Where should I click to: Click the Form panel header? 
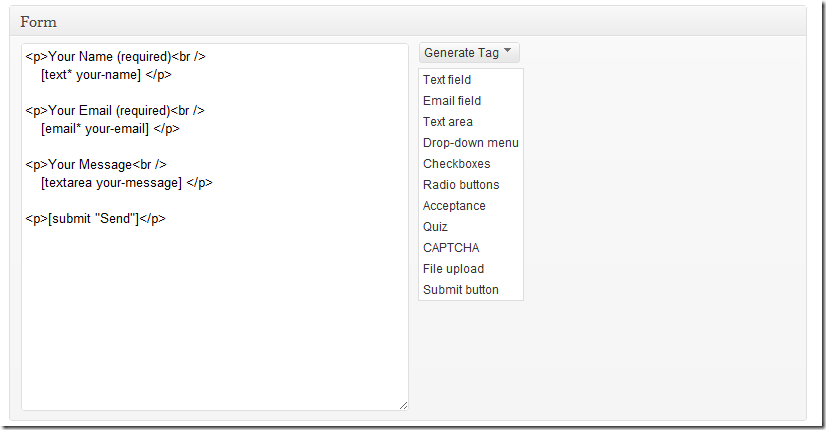(x=408, y=22)
